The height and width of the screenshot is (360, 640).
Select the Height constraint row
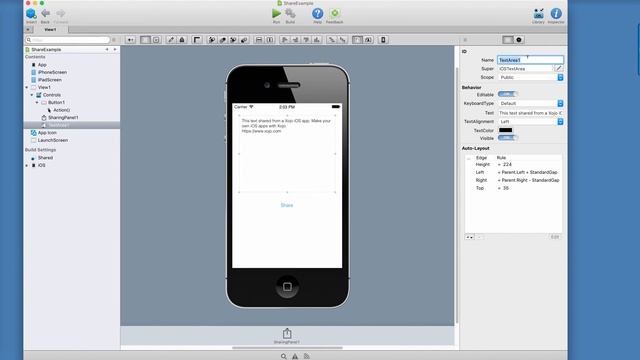[513, 164]
